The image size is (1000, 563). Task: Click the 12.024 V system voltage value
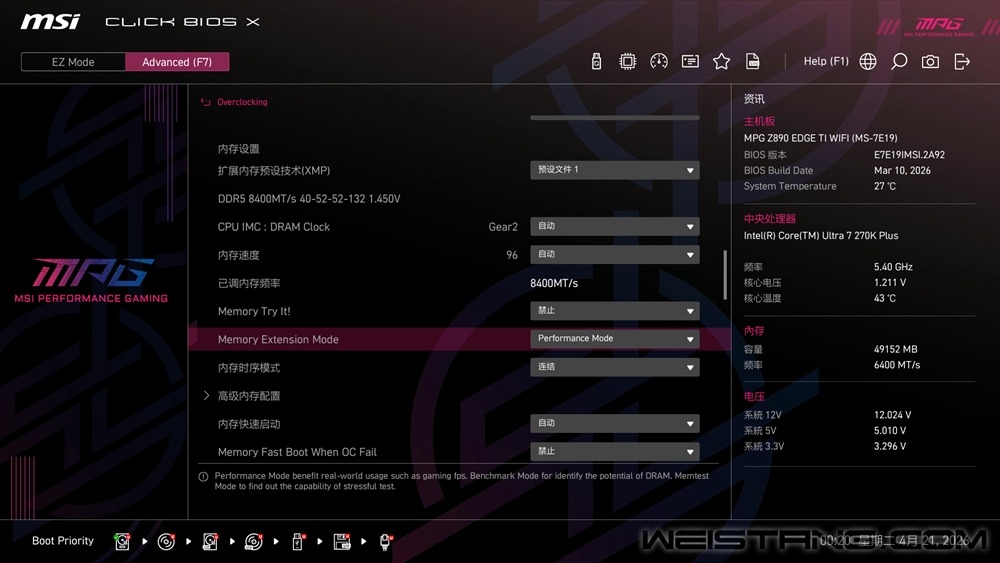892,414
